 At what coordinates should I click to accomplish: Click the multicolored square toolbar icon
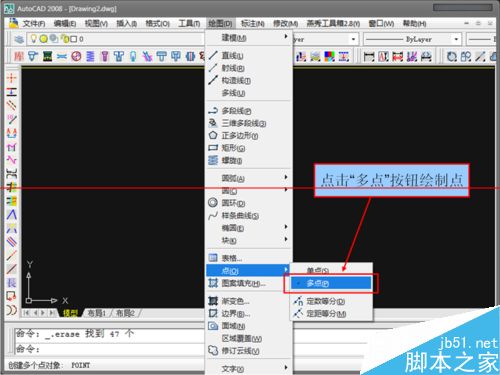pyautogui.click(x=329, y=56)
